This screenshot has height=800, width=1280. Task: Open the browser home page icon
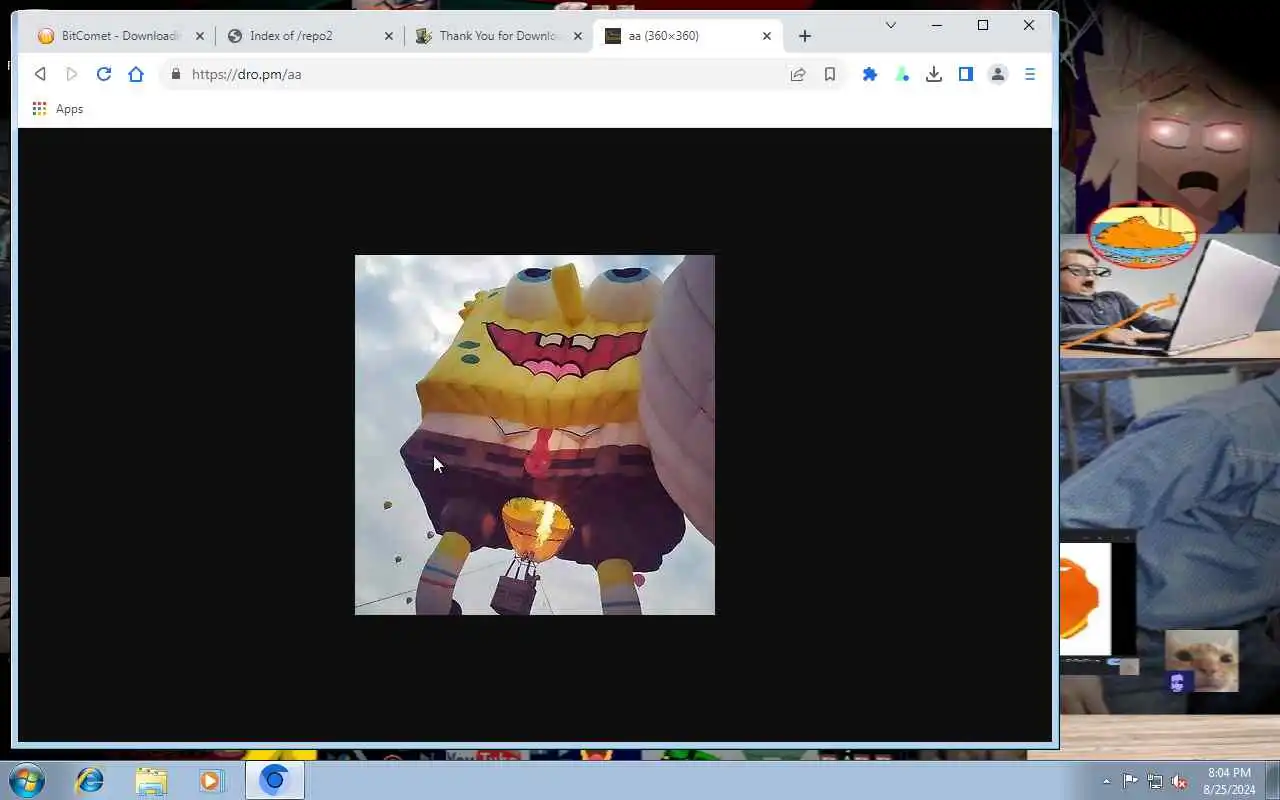(x=136, y=74)
